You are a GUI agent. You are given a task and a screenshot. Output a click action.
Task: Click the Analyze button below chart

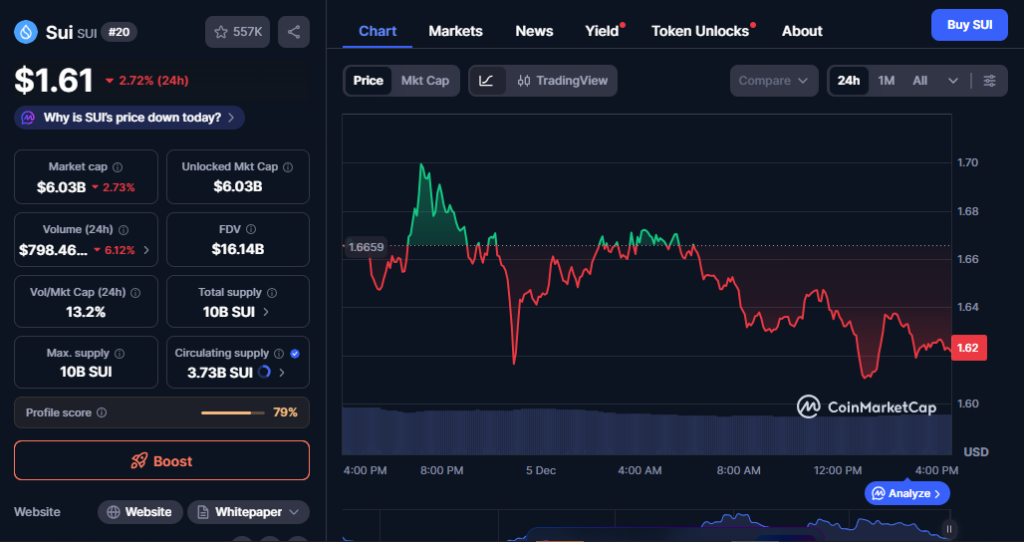tap(907, 494)
